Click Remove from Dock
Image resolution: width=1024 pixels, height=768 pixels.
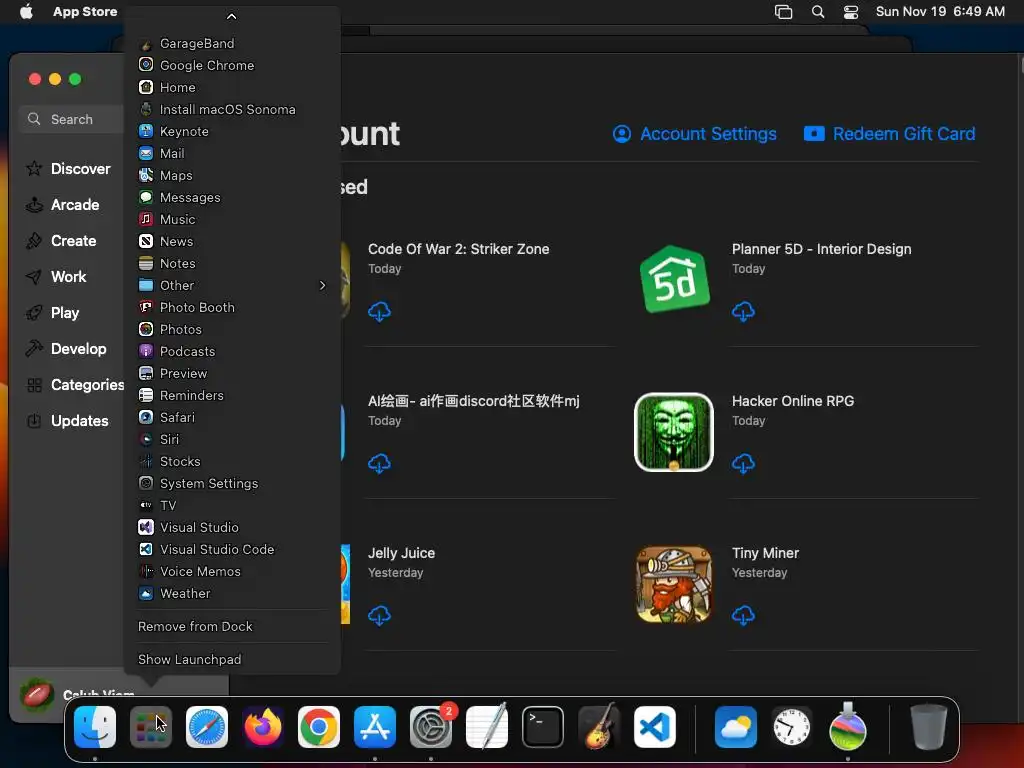(x=232, y=626)
